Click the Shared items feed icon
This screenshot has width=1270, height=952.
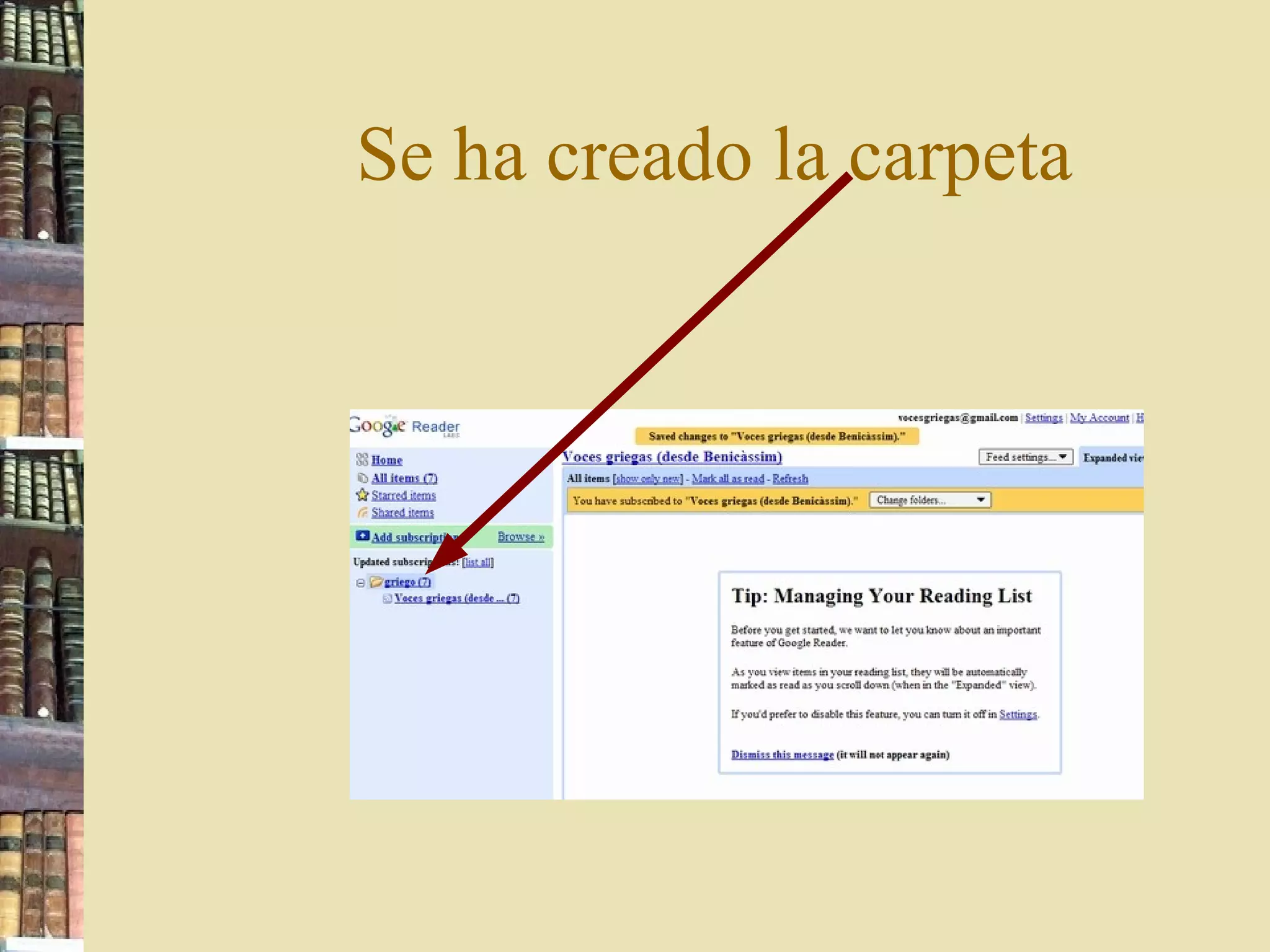pos(363,513)
